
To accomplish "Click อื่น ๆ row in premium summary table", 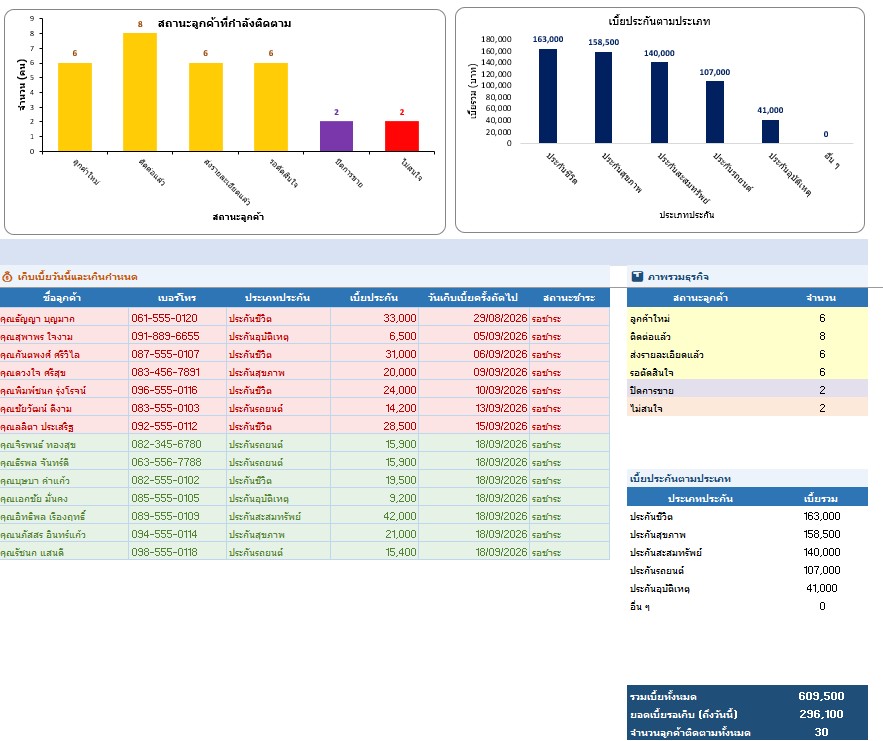I will tap(747, 606).
